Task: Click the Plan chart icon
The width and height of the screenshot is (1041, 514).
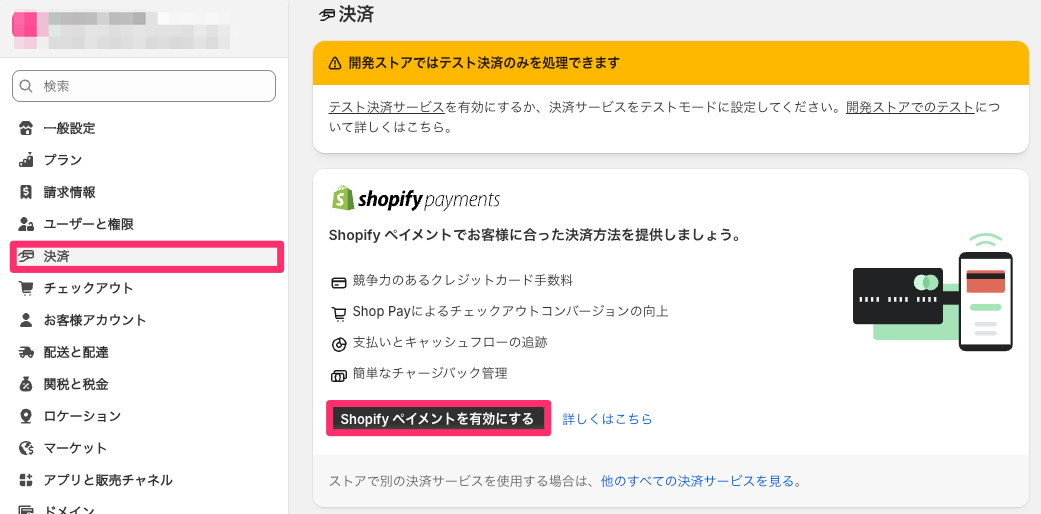Action: (x=26, y=160)
